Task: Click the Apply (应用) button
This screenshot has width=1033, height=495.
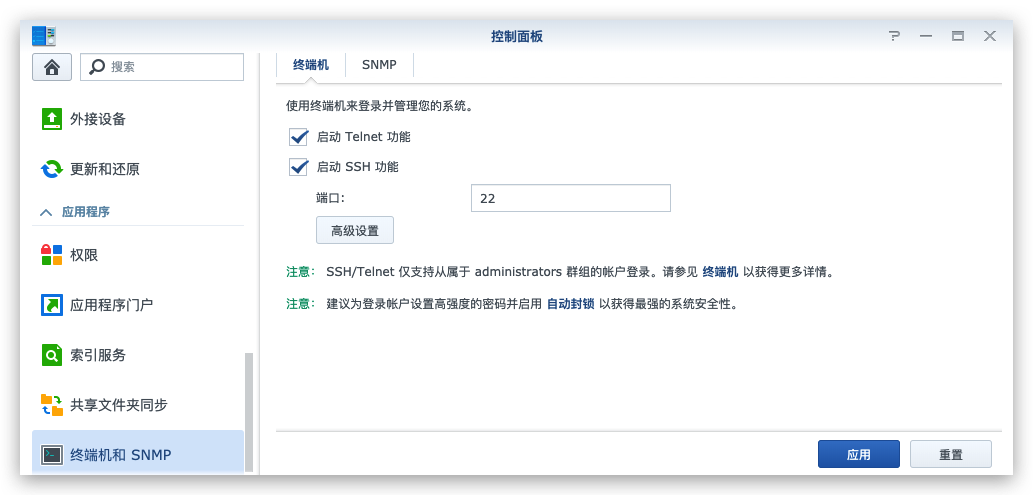Action: click(x=858, y=454)
